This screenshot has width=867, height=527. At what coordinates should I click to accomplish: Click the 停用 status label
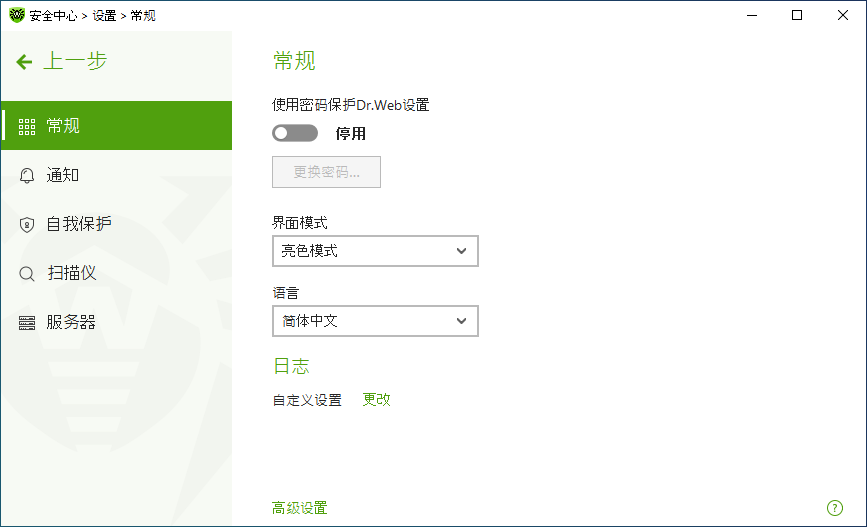(351, 133)
